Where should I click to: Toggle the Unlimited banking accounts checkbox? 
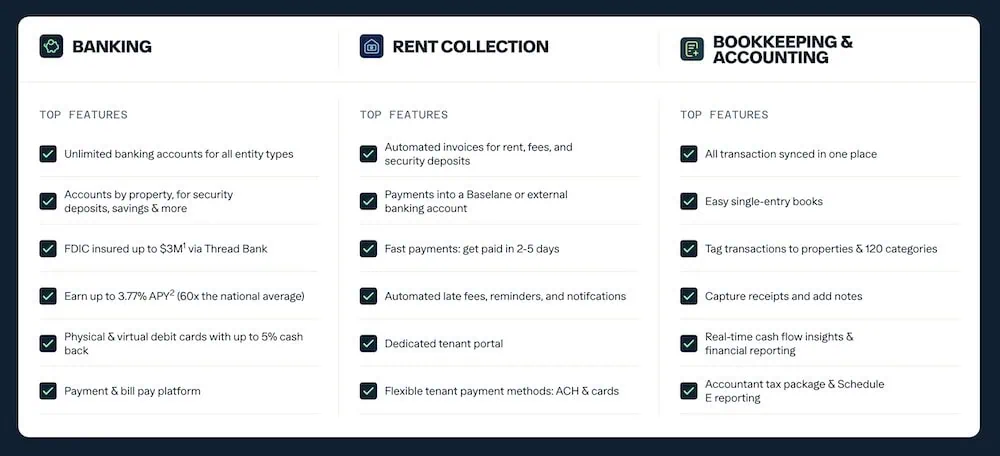point(48,154)
